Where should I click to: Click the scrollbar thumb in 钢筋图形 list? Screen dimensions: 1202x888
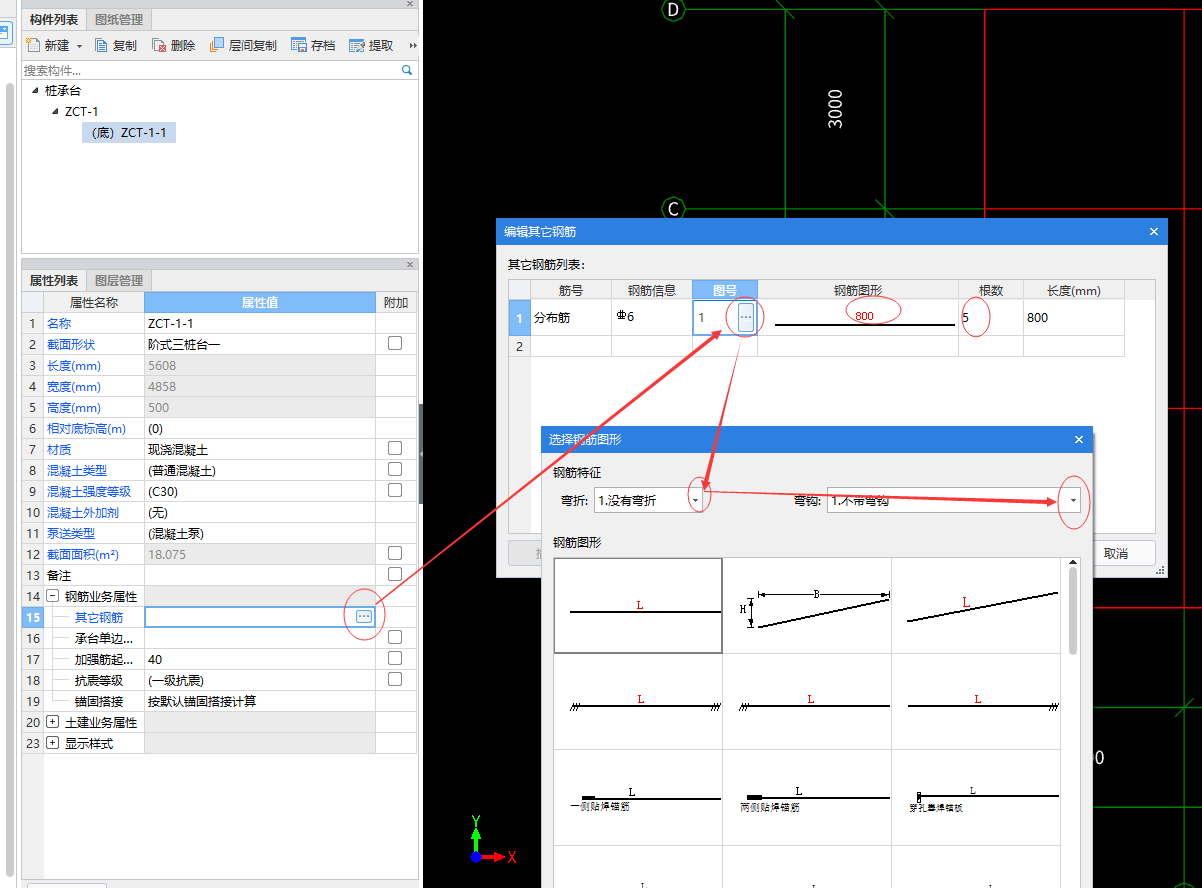(1073, 610)
